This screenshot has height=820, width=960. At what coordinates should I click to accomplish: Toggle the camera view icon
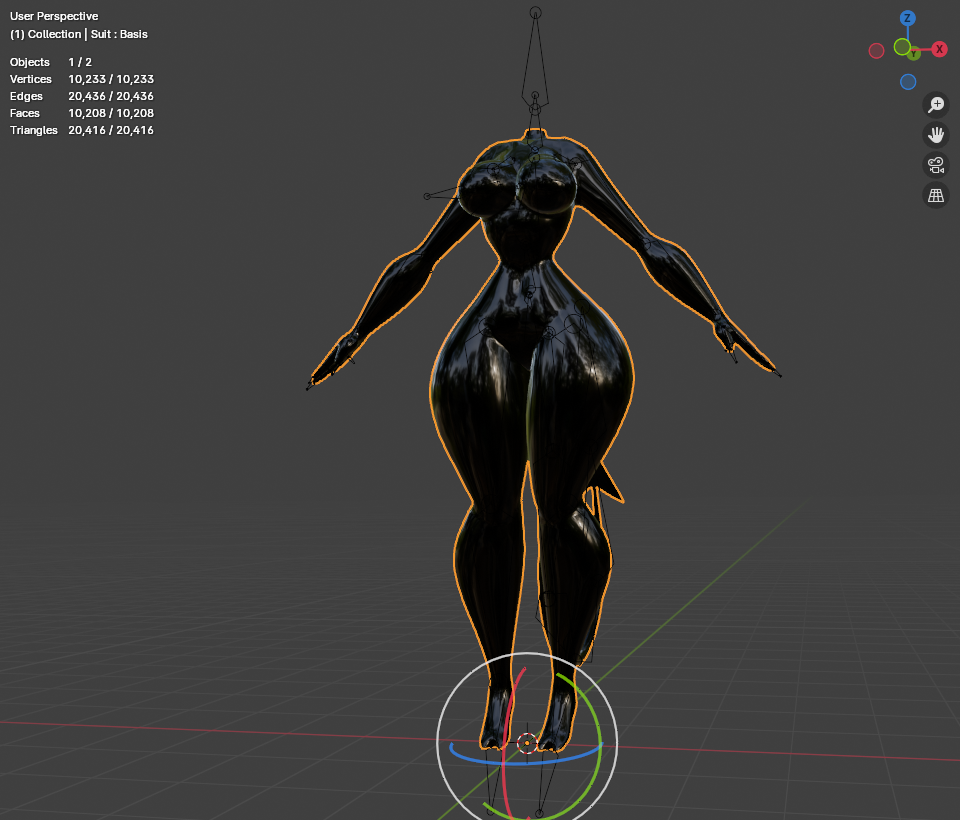click(936, 165)
